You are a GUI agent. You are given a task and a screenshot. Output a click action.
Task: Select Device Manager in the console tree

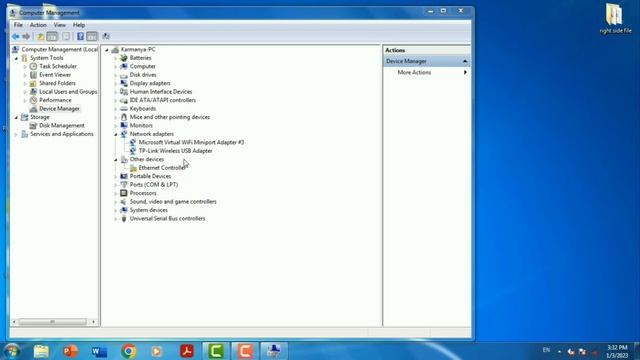(x=59, y=109)
